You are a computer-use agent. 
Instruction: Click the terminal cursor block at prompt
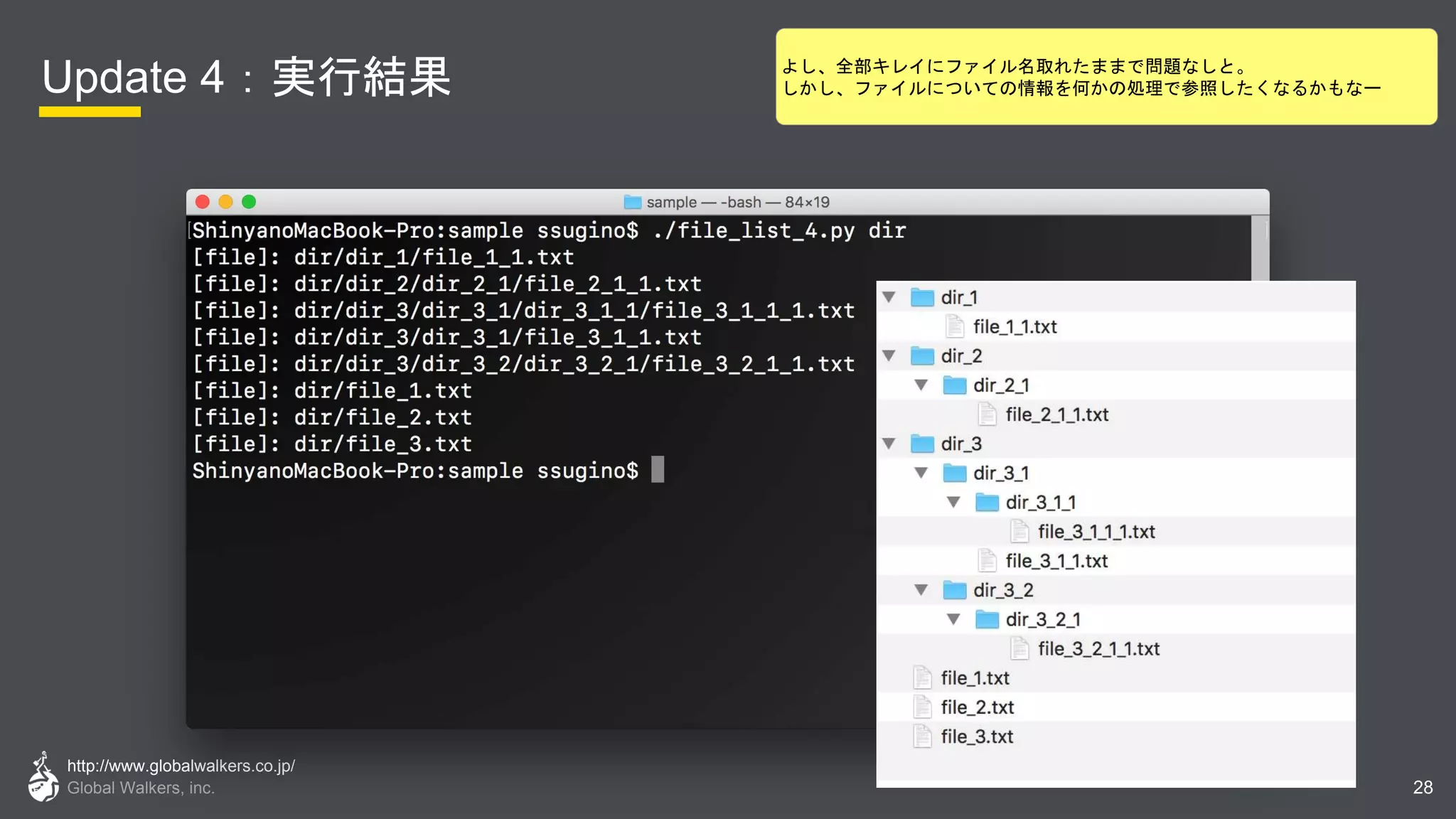pyautogui.click(x=658, y=469)
